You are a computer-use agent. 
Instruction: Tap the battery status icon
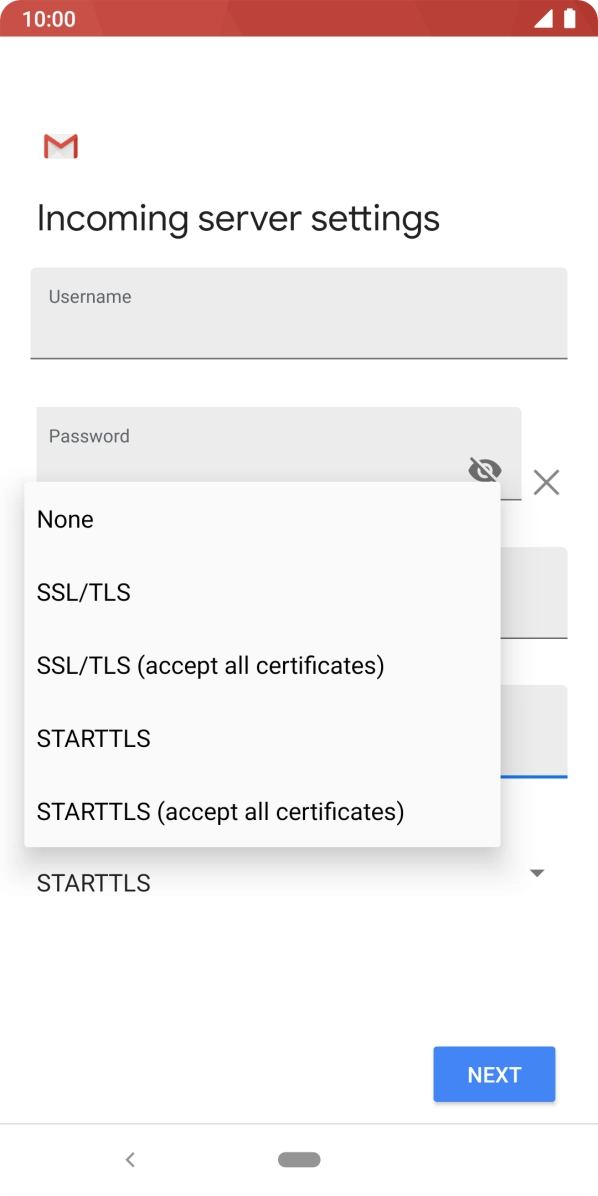pos(572,19)
